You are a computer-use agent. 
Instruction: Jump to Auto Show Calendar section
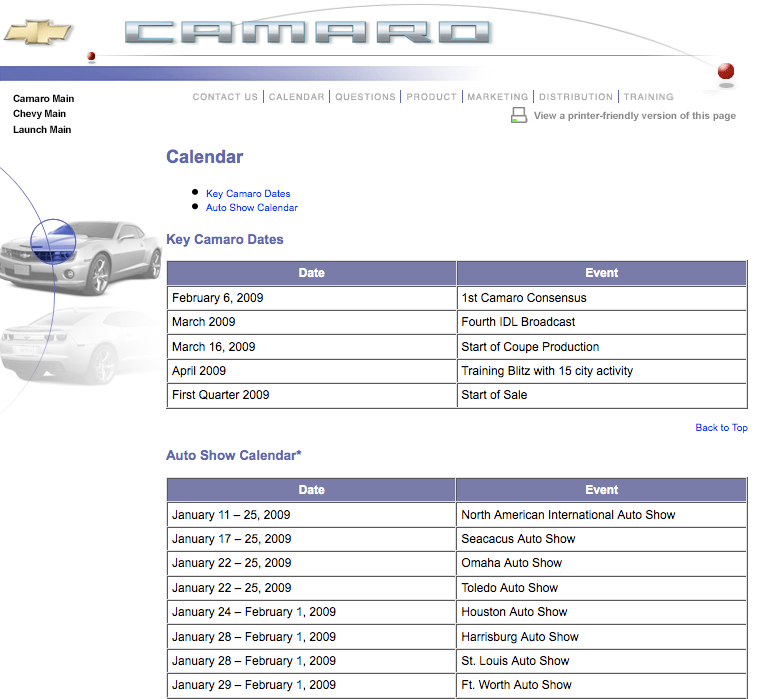[x=252, y=208]
